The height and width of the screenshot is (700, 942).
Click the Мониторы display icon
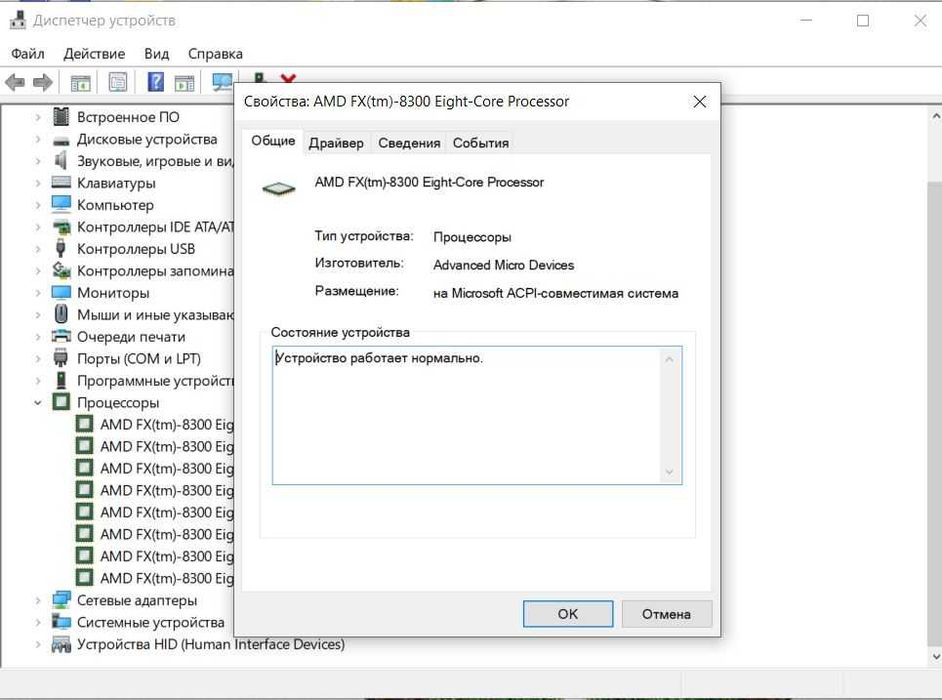[61, 293]
